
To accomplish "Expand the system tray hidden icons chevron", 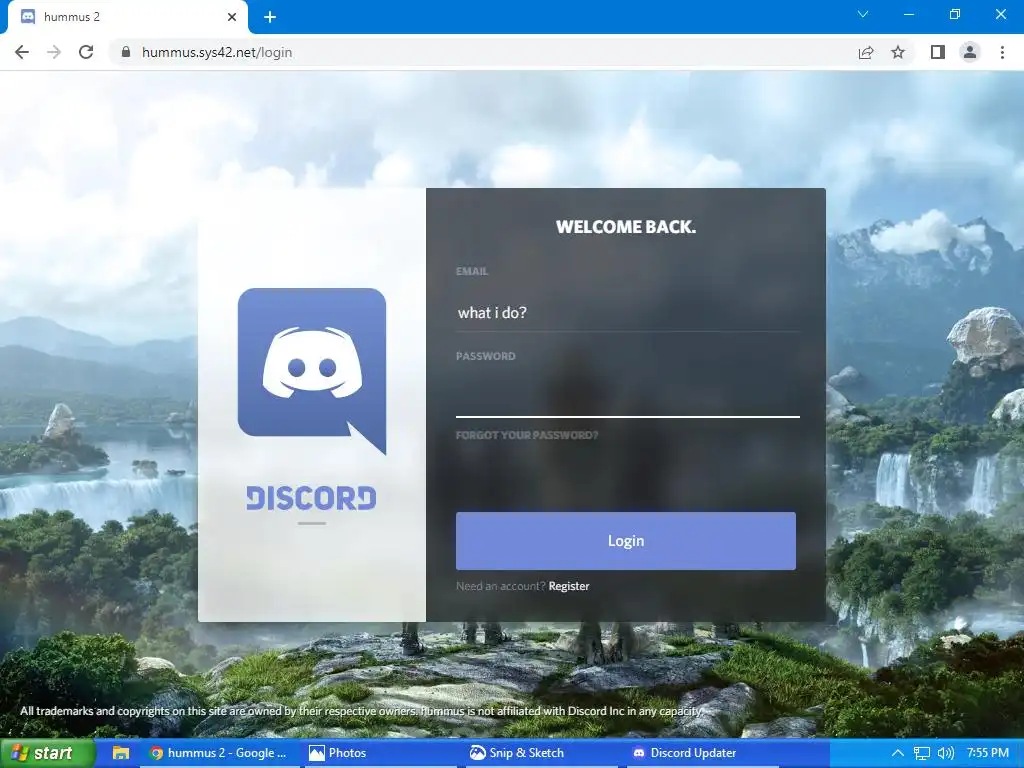I will click(x=898, y=753).
